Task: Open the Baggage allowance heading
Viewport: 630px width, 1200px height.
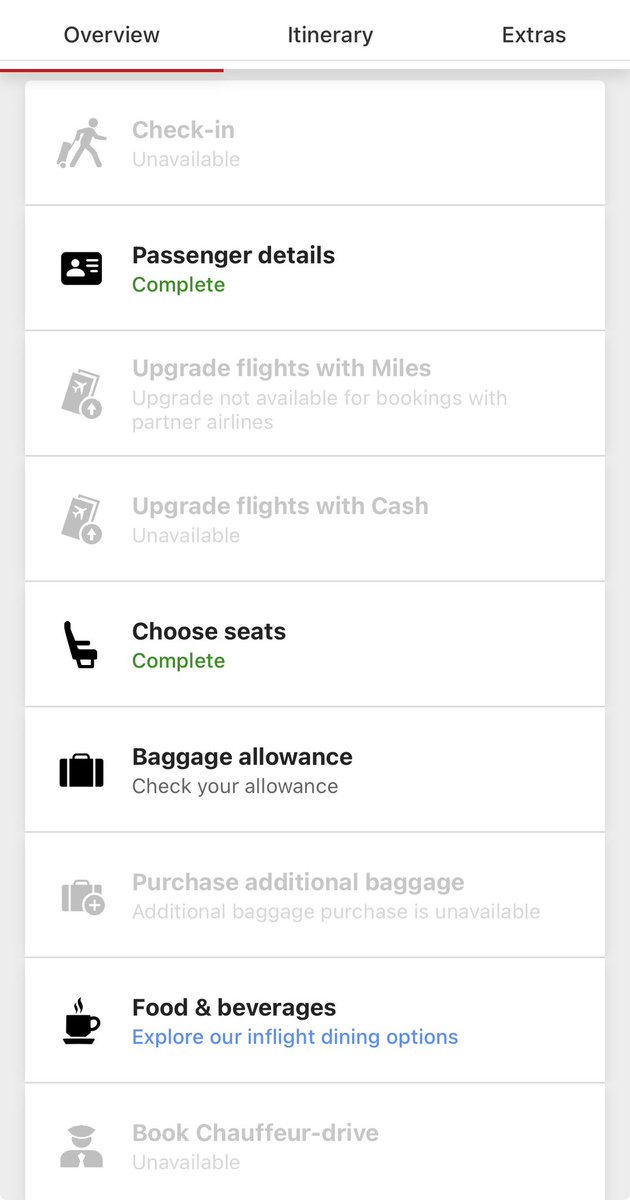Action: [242, 757]
